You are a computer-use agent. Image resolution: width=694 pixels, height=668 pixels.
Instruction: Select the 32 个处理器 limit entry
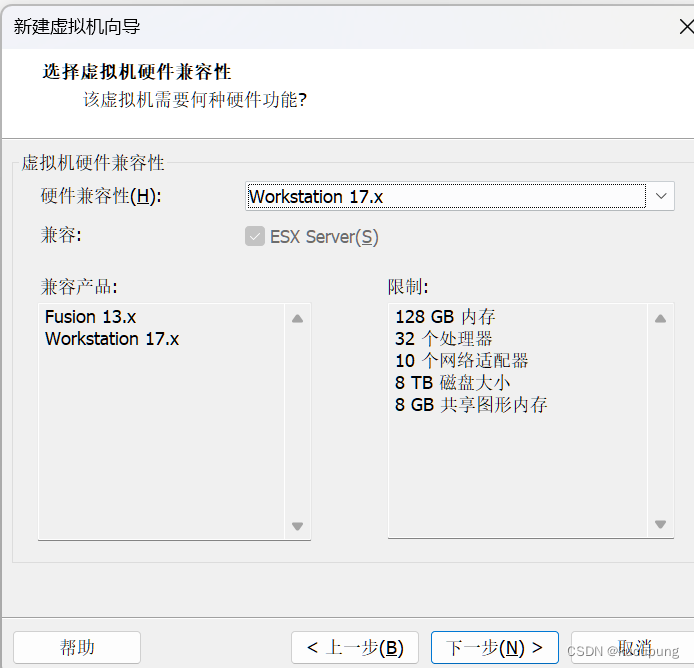443,339
